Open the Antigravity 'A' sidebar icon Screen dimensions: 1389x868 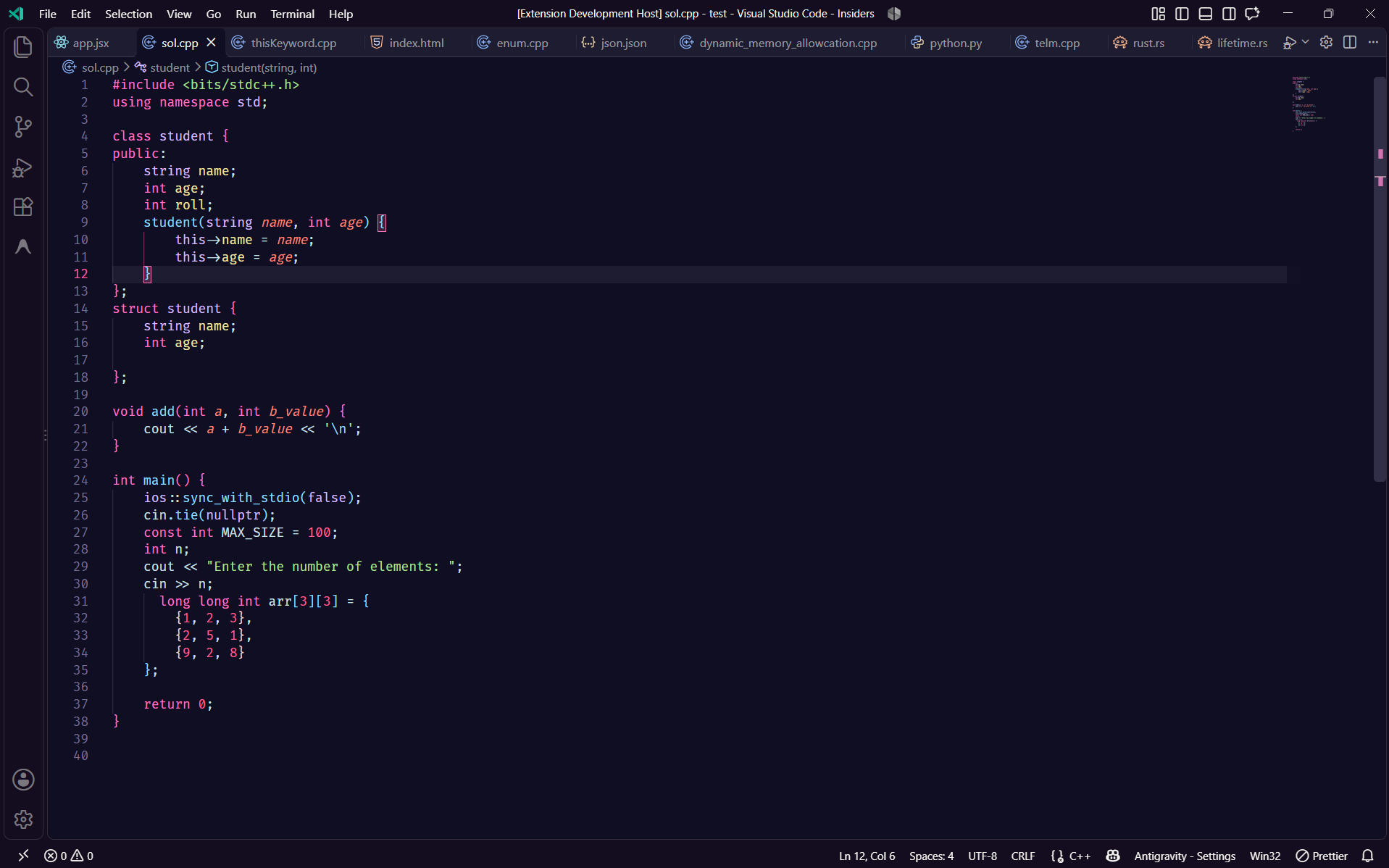coord(23,247)
